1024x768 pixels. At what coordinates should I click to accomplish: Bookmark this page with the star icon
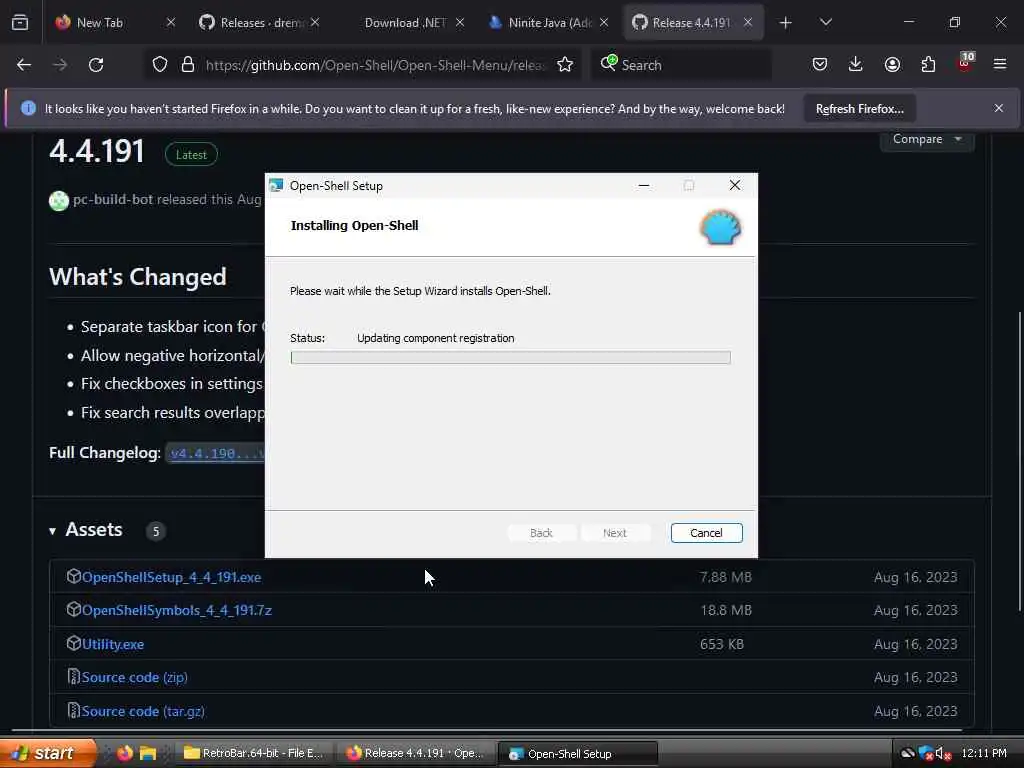click(x=565, y=65)
